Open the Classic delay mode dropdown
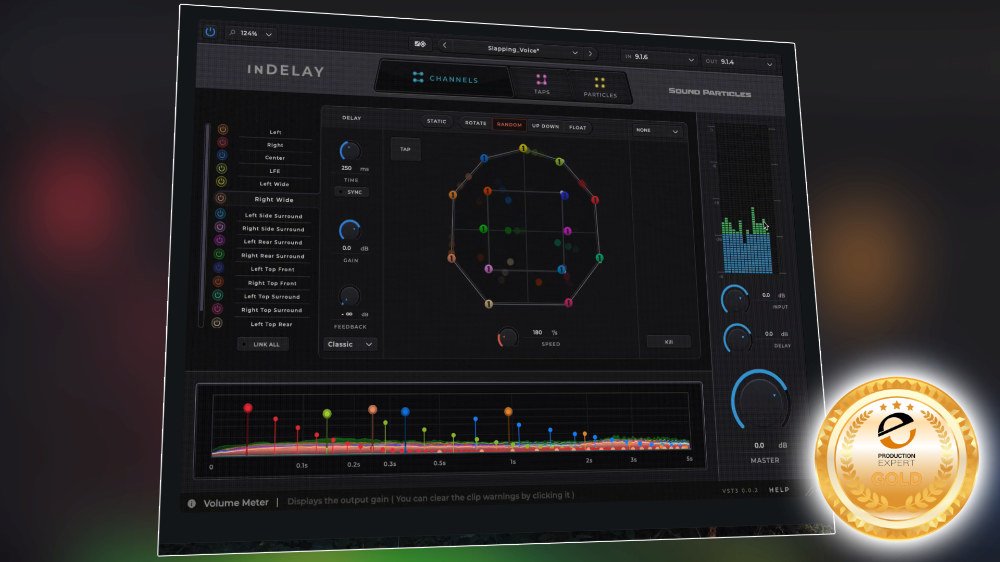Viewport: 1000px width, 562px height. [x=349, y=344]
